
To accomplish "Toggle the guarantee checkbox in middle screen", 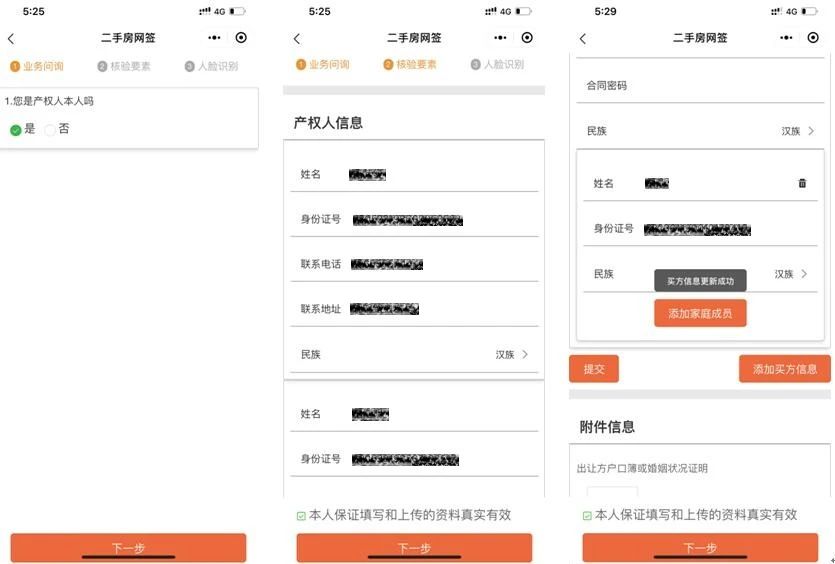I will pos(301,516).
